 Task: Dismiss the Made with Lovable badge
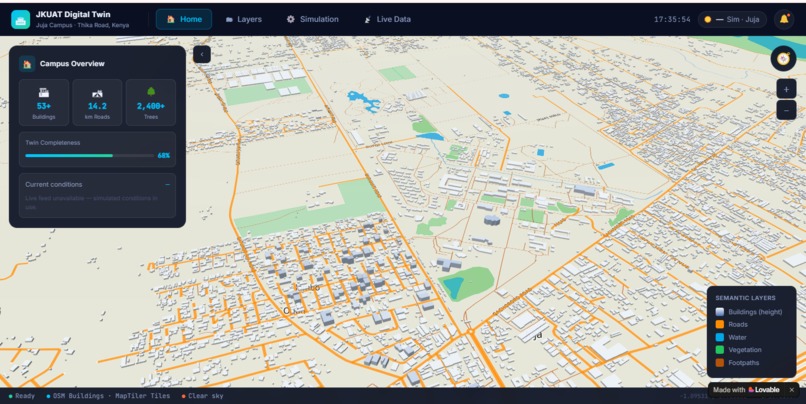pyautogui.click(x=792, y=390)
